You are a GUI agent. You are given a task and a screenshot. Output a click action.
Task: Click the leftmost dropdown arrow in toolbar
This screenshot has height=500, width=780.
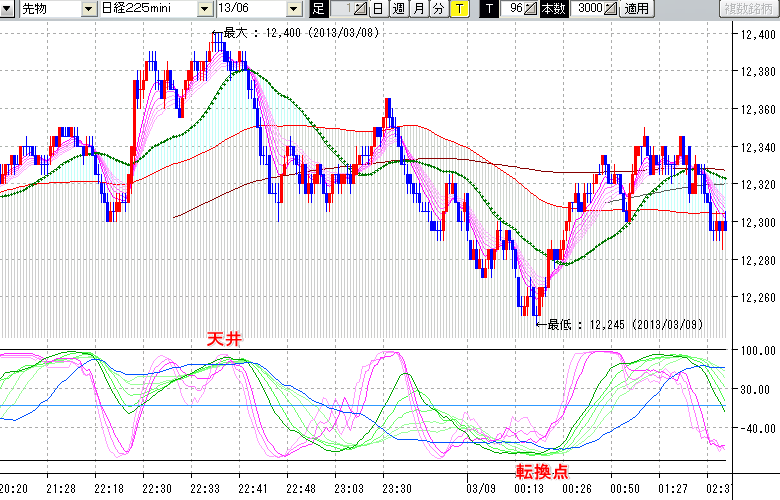pos(7,9)
